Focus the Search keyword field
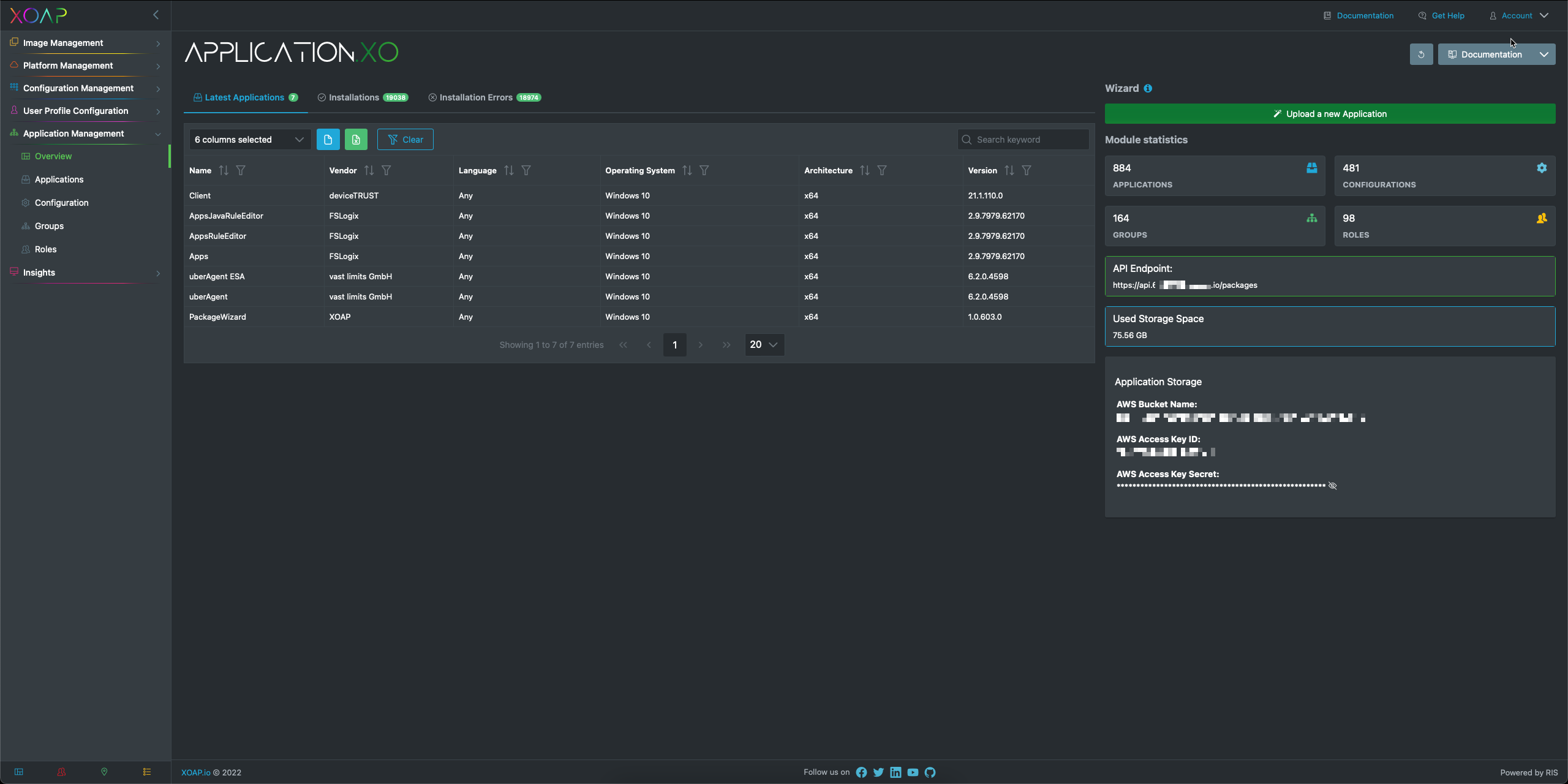The width and height of the screenshot is (1568, 784). pos(1023,140)
